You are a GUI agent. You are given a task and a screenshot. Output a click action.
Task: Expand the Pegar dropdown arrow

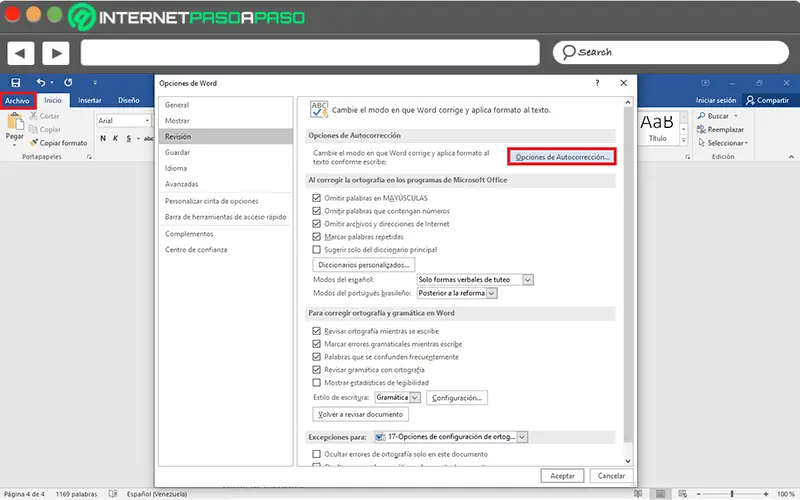pyautogui.click(x=14, y=145)
